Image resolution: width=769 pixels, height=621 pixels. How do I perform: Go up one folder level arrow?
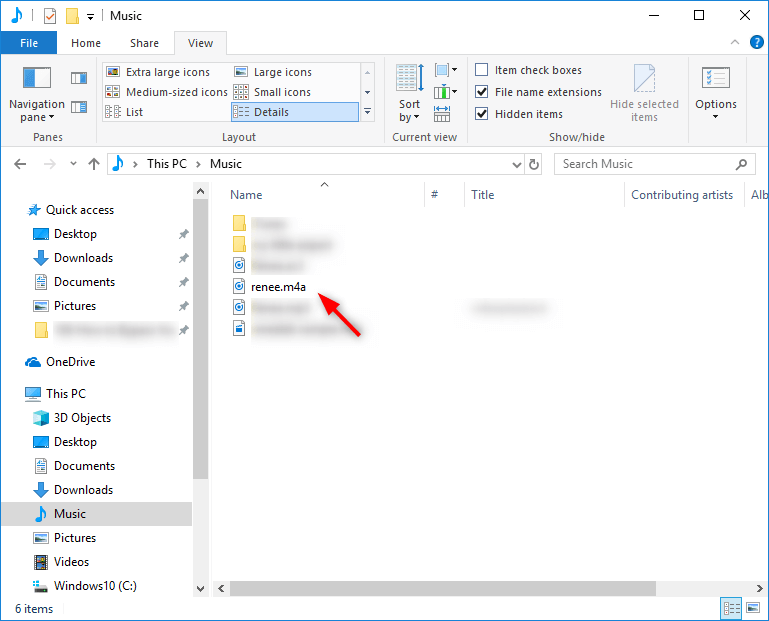(94, 164)
